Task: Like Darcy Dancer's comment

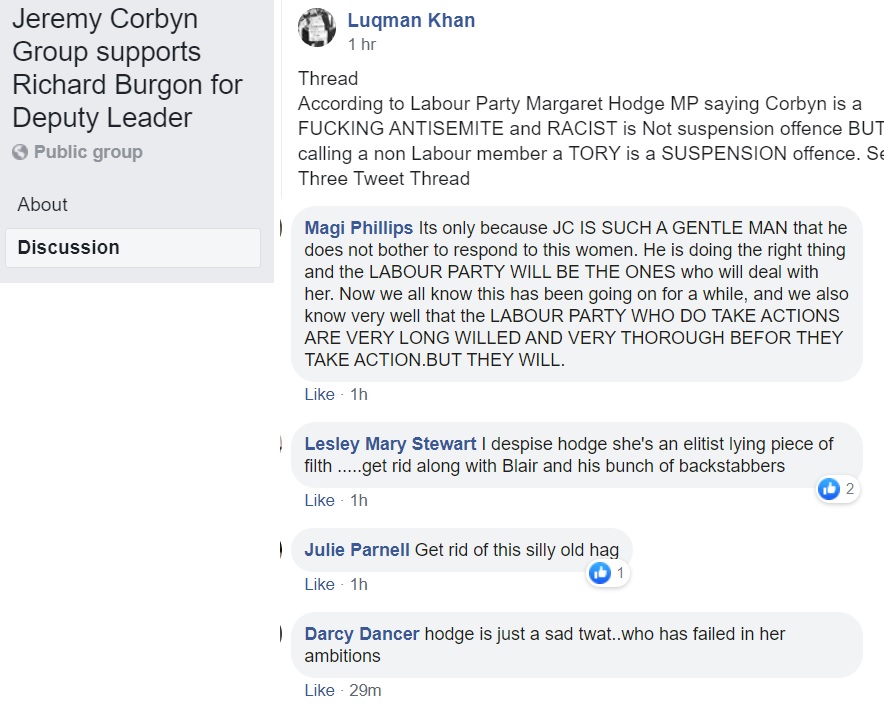Action: [x=319, y=690]
